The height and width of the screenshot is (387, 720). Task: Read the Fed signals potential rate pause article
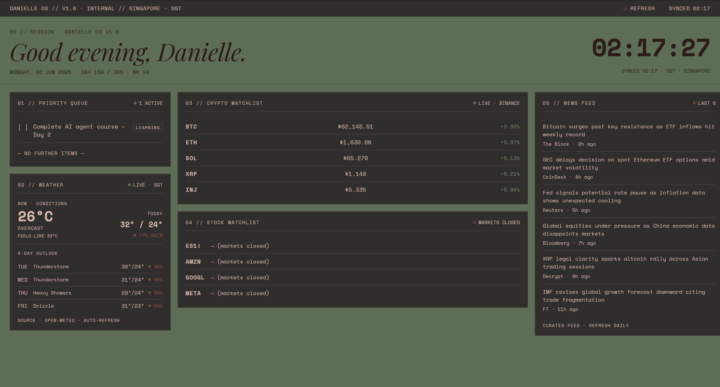pos(624,196)
